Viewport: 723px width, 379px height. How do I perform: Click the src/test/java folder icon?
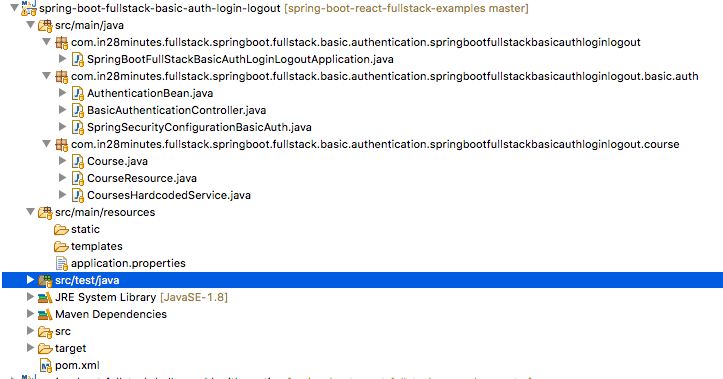(x=45, y=280)
